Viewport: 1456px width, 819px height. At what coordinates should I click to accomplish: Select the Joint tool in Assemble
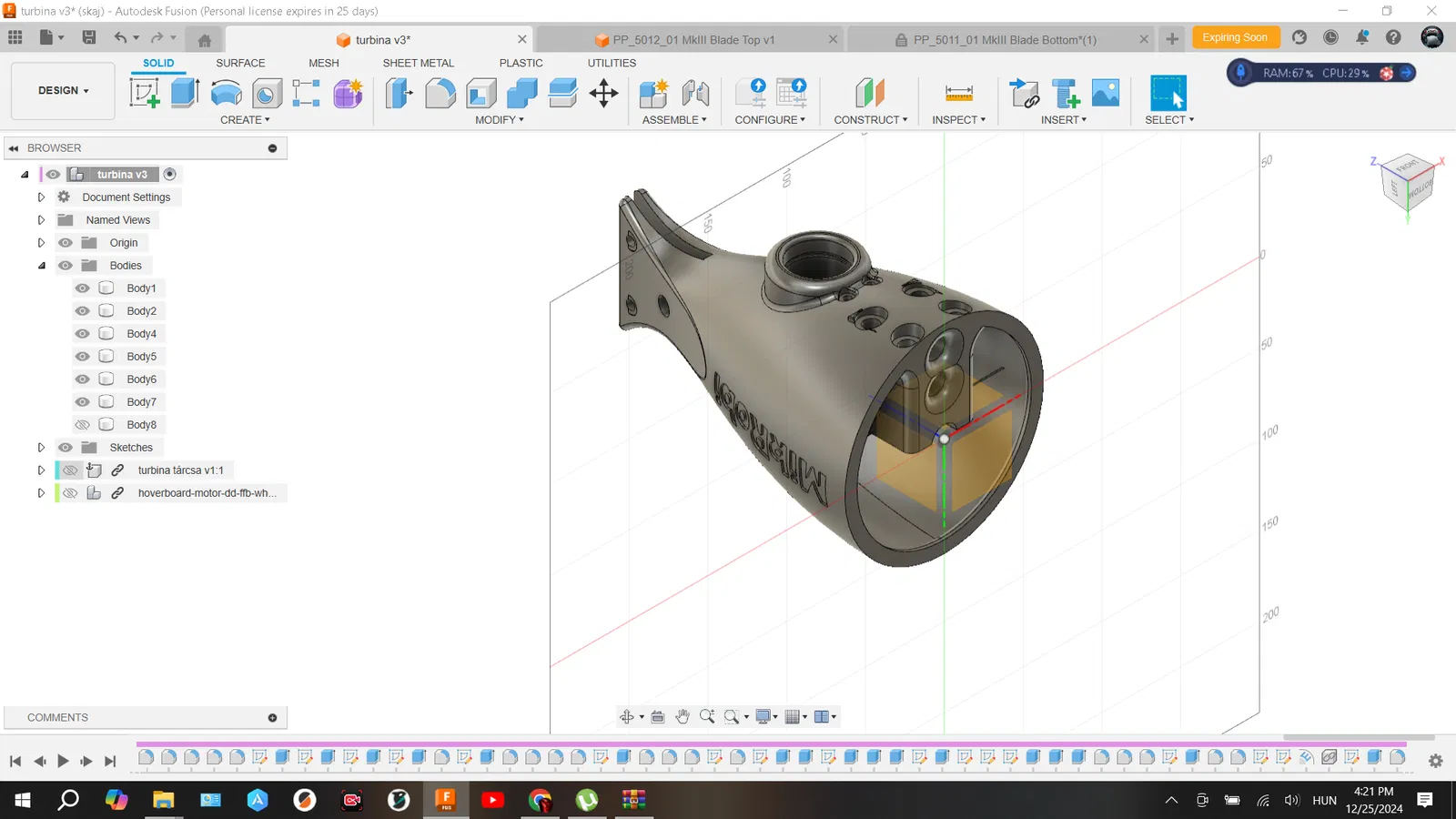click(696, 93)
